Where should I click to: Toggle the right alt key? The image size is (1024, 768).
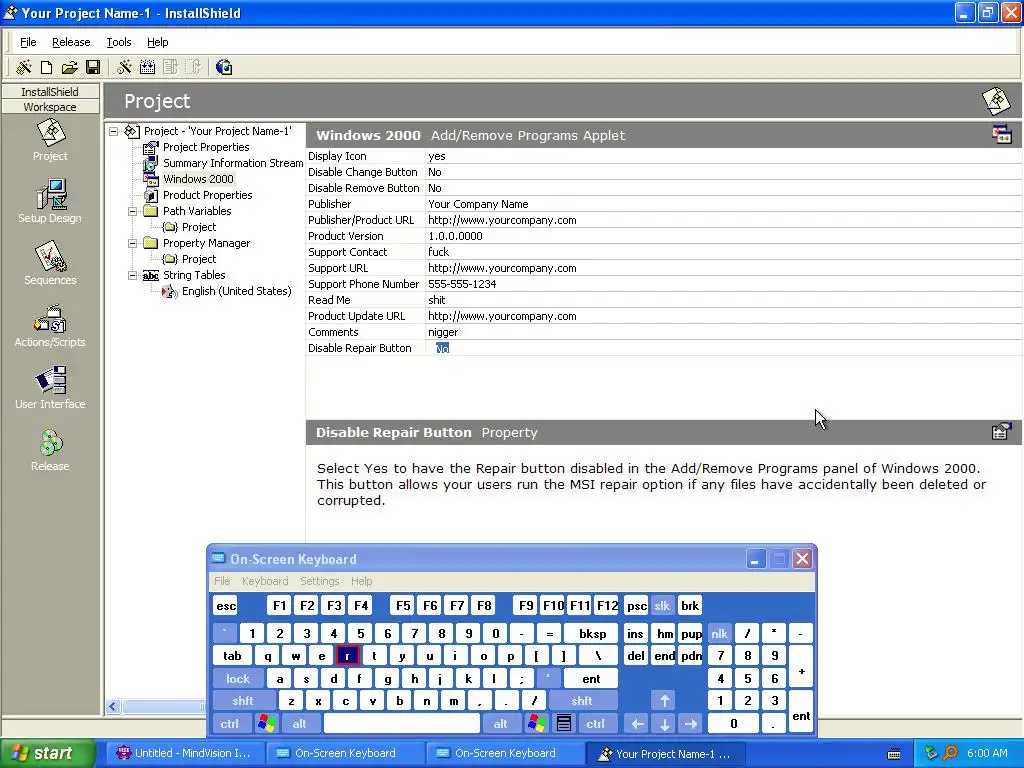(500, 724)
